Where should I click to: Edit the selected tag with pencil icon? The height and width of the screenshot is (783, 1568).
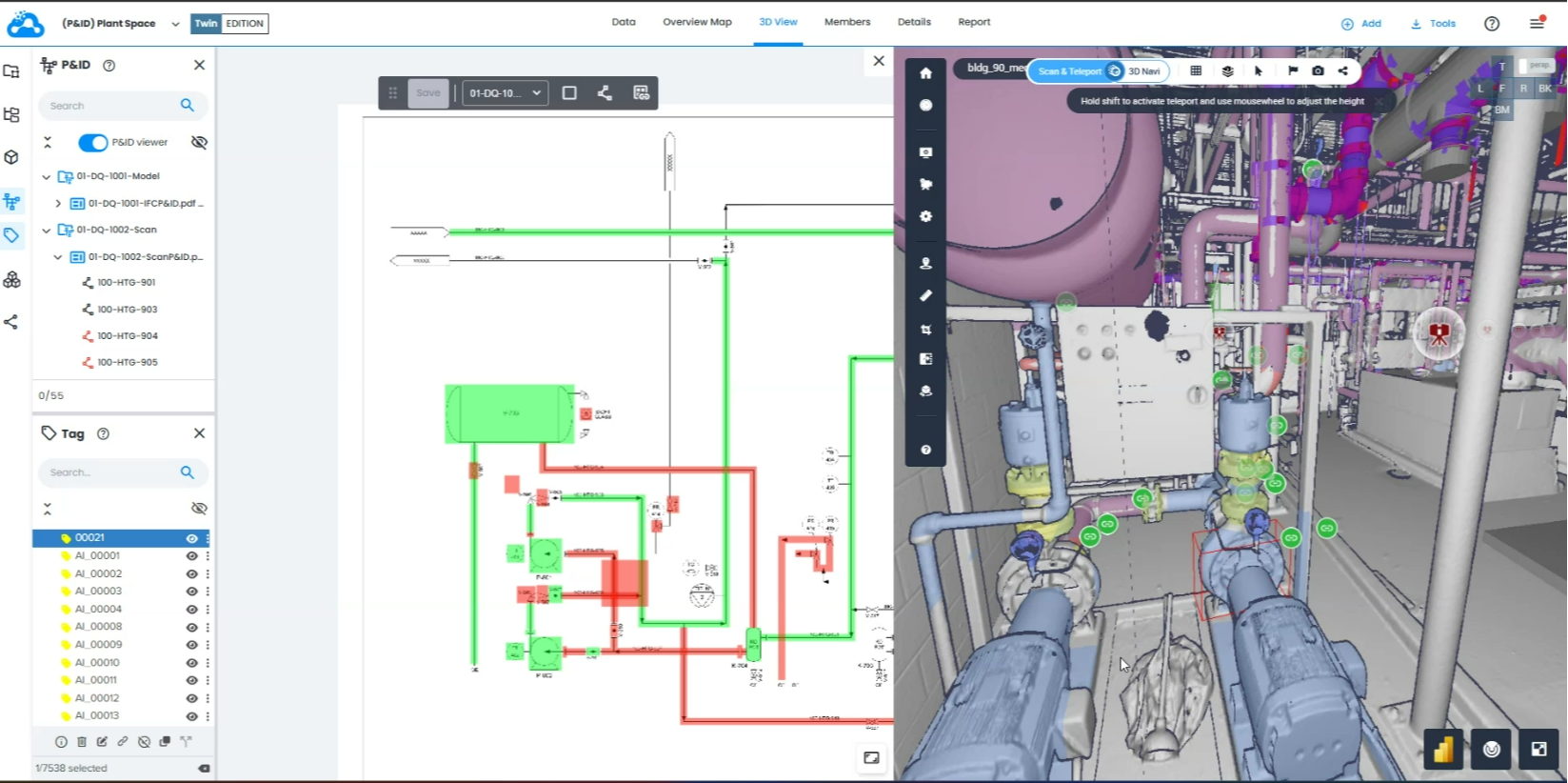[x=102, y=741]
